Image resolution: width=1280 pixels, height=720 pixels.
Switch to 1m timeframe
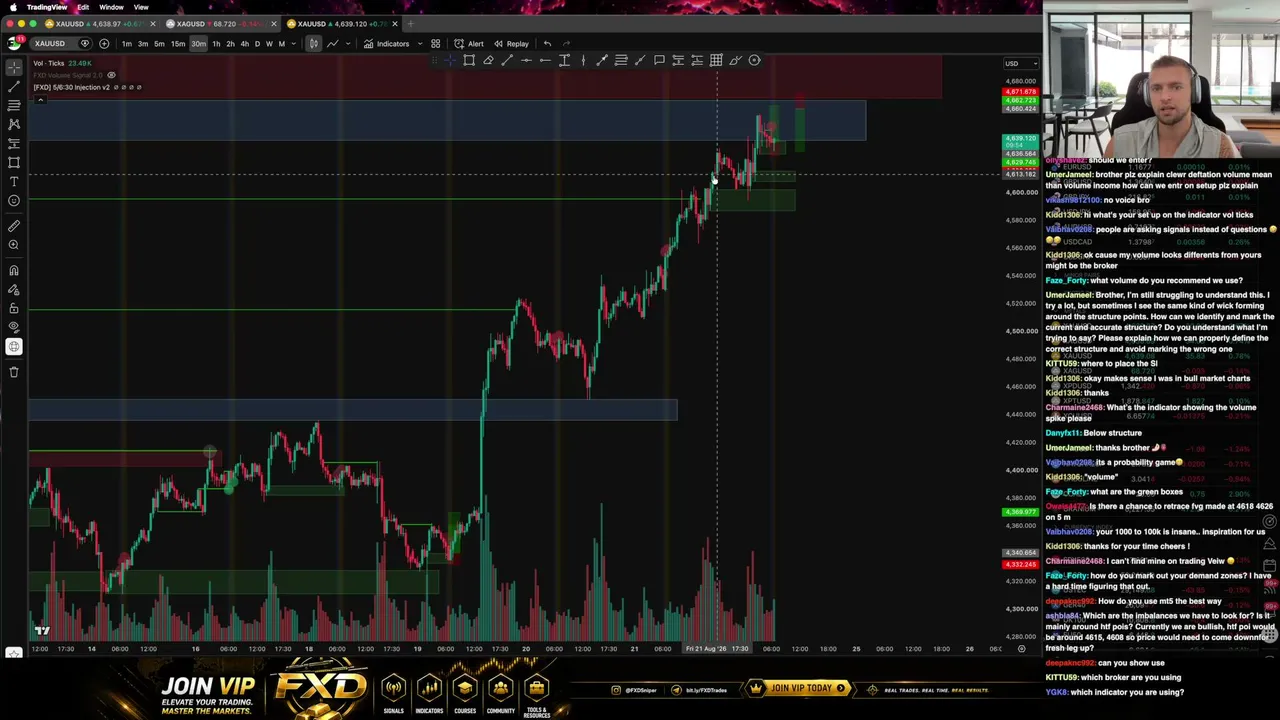pyautogui.click(x=126, y=43)
